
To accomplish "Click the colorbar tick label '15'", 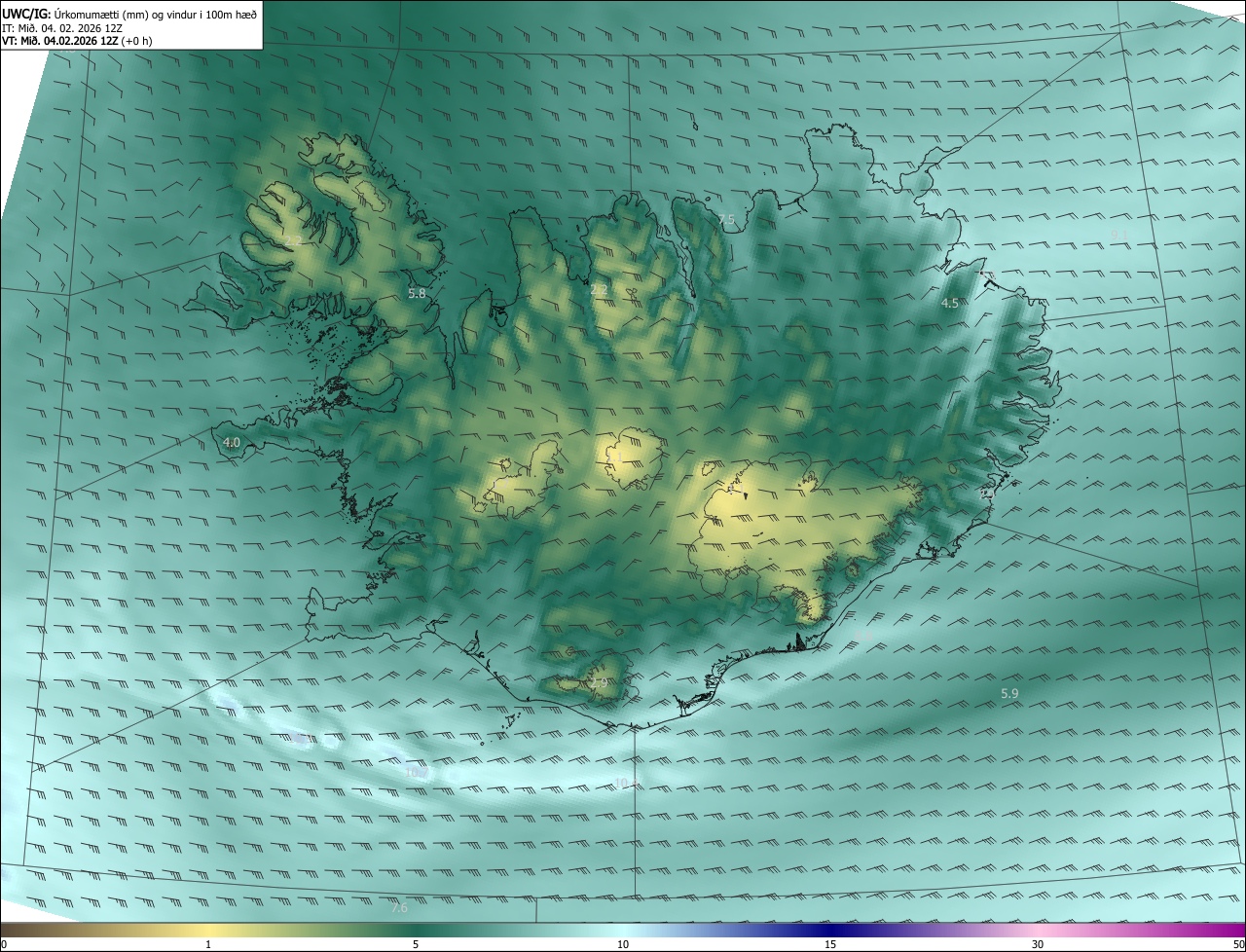I will (x=830, y=944).
